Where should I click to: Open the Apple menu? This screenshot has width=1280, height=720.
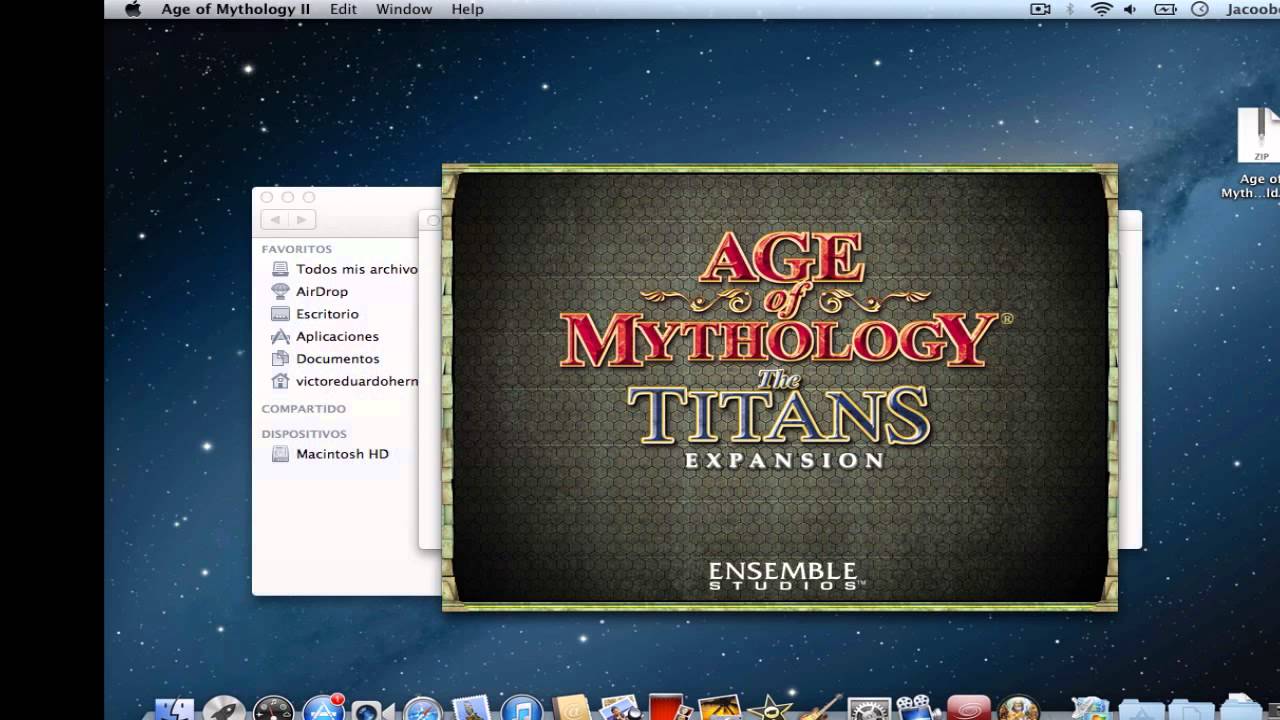click(133, 9)
